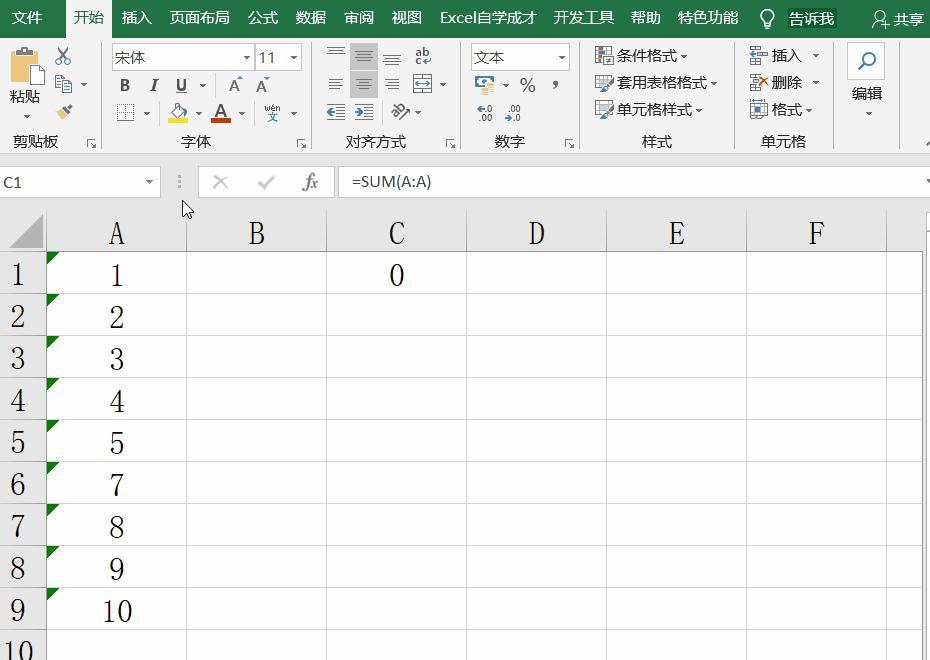
Task: Increase indent icon
Action: (364, 111)
